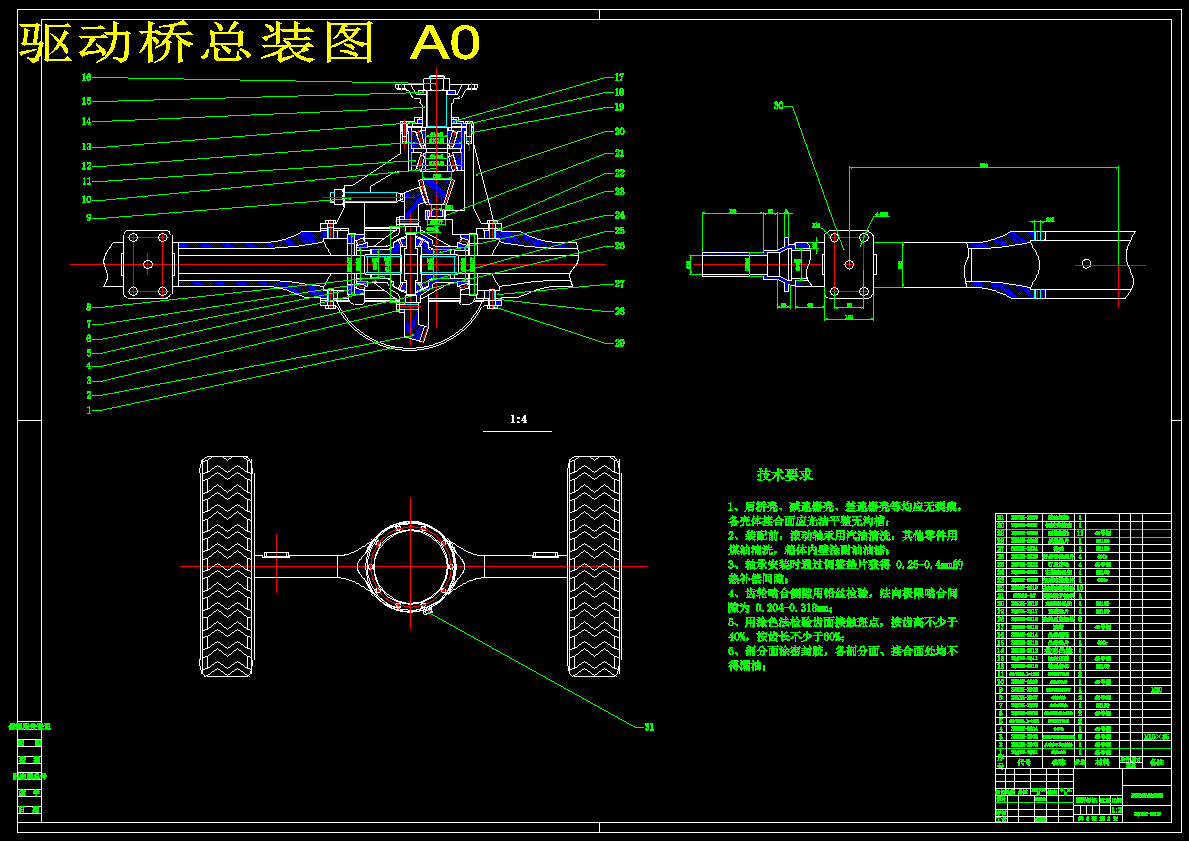Screen dimensions: 1189x841
Task: Select part callout number 14
Action: (86, 121)
